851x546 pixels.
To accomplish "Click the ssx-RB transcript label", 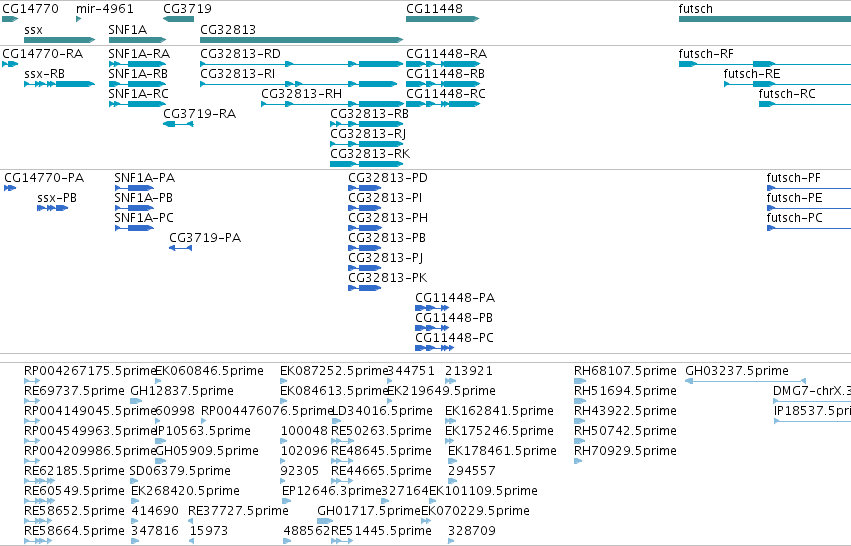I will pyautogui.click(x=45, y=74).
